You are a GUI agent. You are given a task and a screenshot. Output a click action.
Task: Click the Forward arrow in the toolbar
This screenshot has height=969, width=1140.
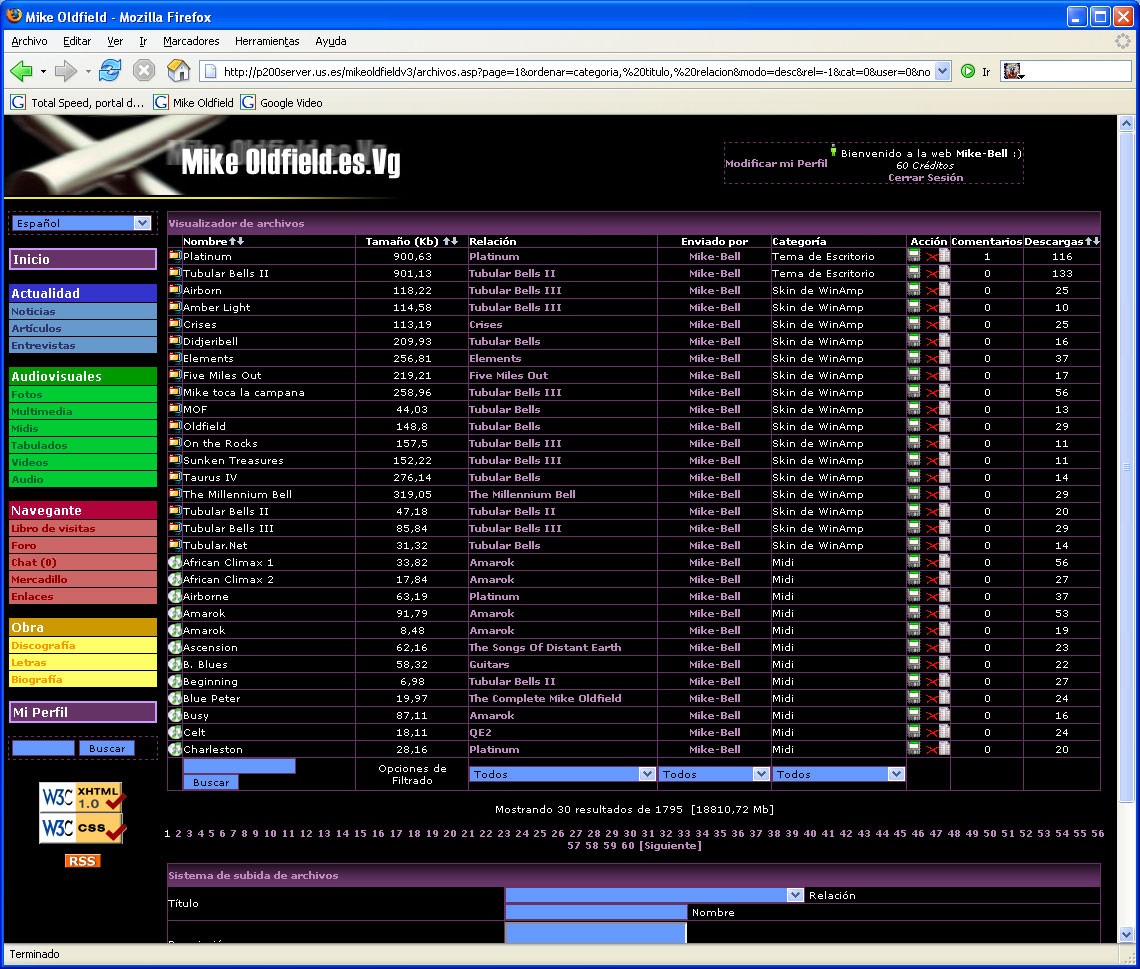65,71
